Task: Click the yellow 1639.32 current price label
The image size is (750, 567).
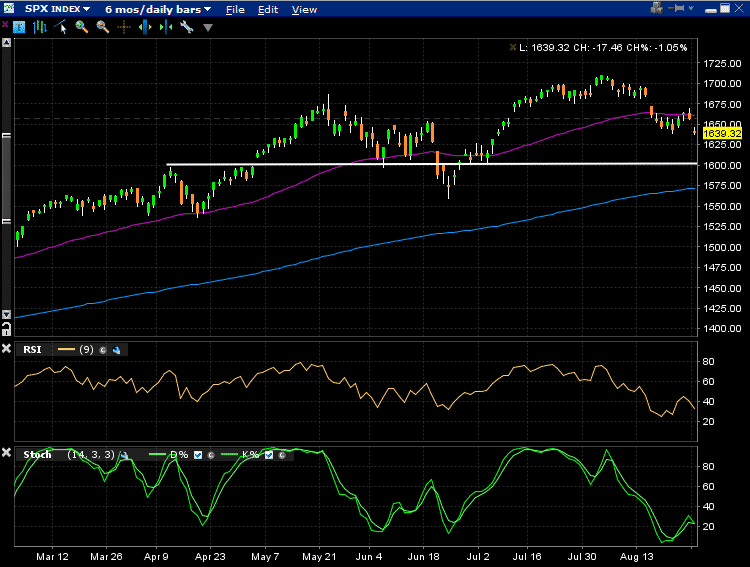Action: (722, 133)
